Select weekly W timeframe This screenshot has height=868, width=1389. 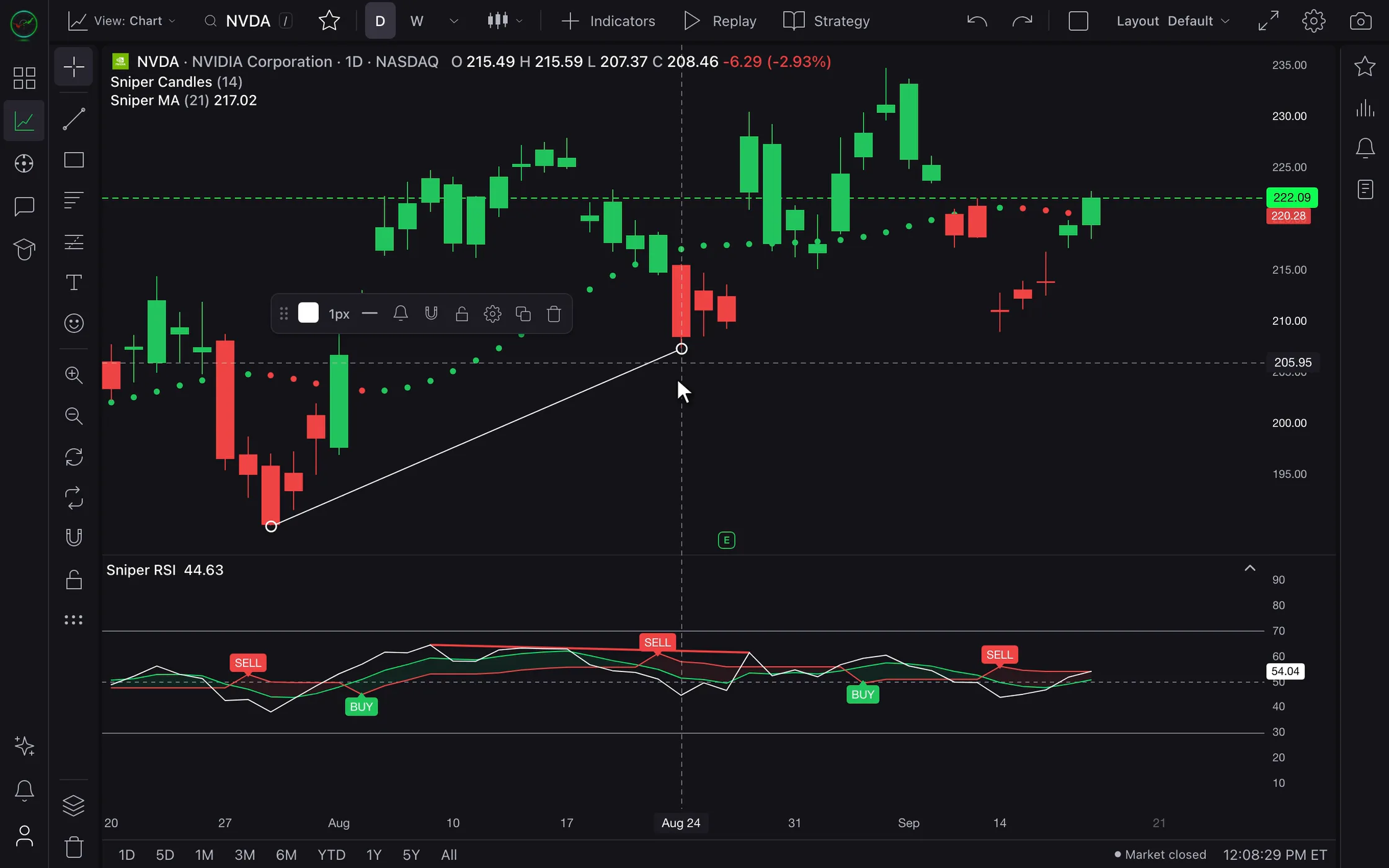click(417, 21)
